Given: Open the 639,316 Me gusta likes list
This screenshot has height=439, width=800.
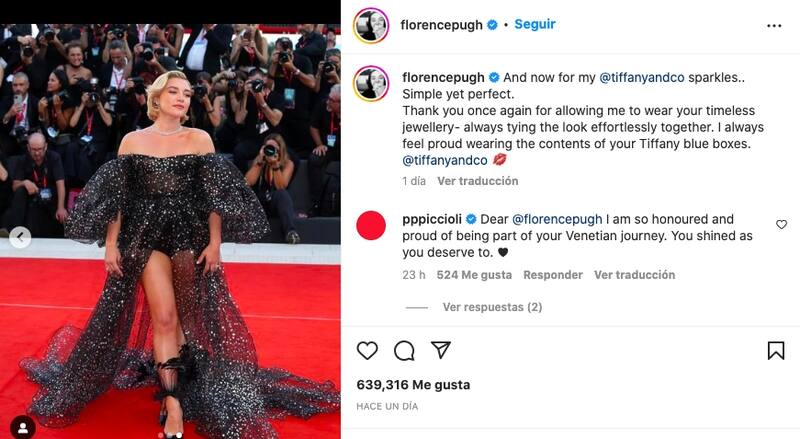Looking at the screenshot, I should pyautogui.click(x=413, y=385).
